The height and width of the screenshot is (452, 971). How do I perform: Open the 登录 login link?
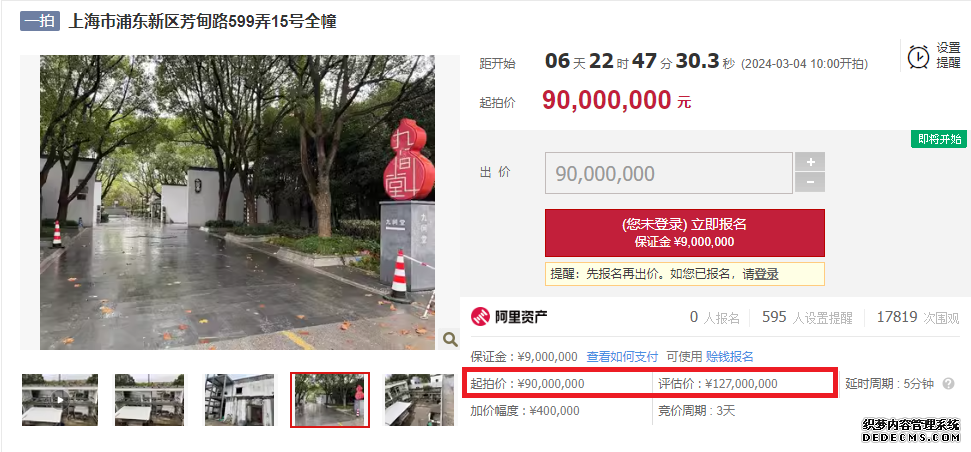click(x=766, y=274)
